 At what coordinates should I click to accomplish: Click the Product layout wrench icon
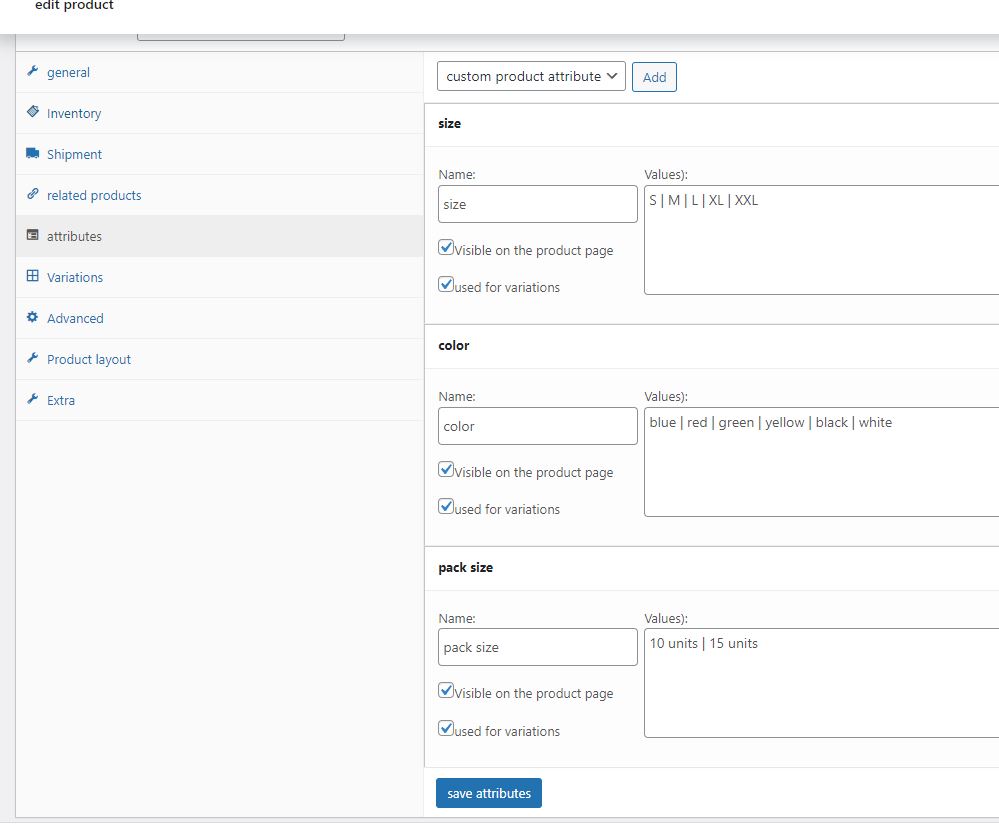click(32, 358)
